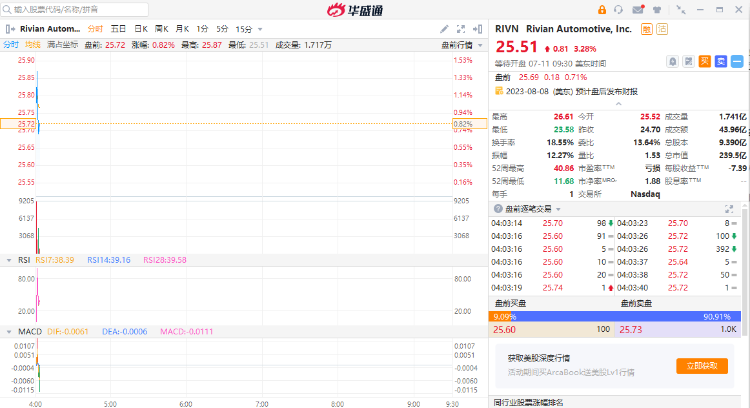The width and height of the screenshot is (750, 408).
Task: Click the compact window shrink arrows icon
Action: pos(681,10)
